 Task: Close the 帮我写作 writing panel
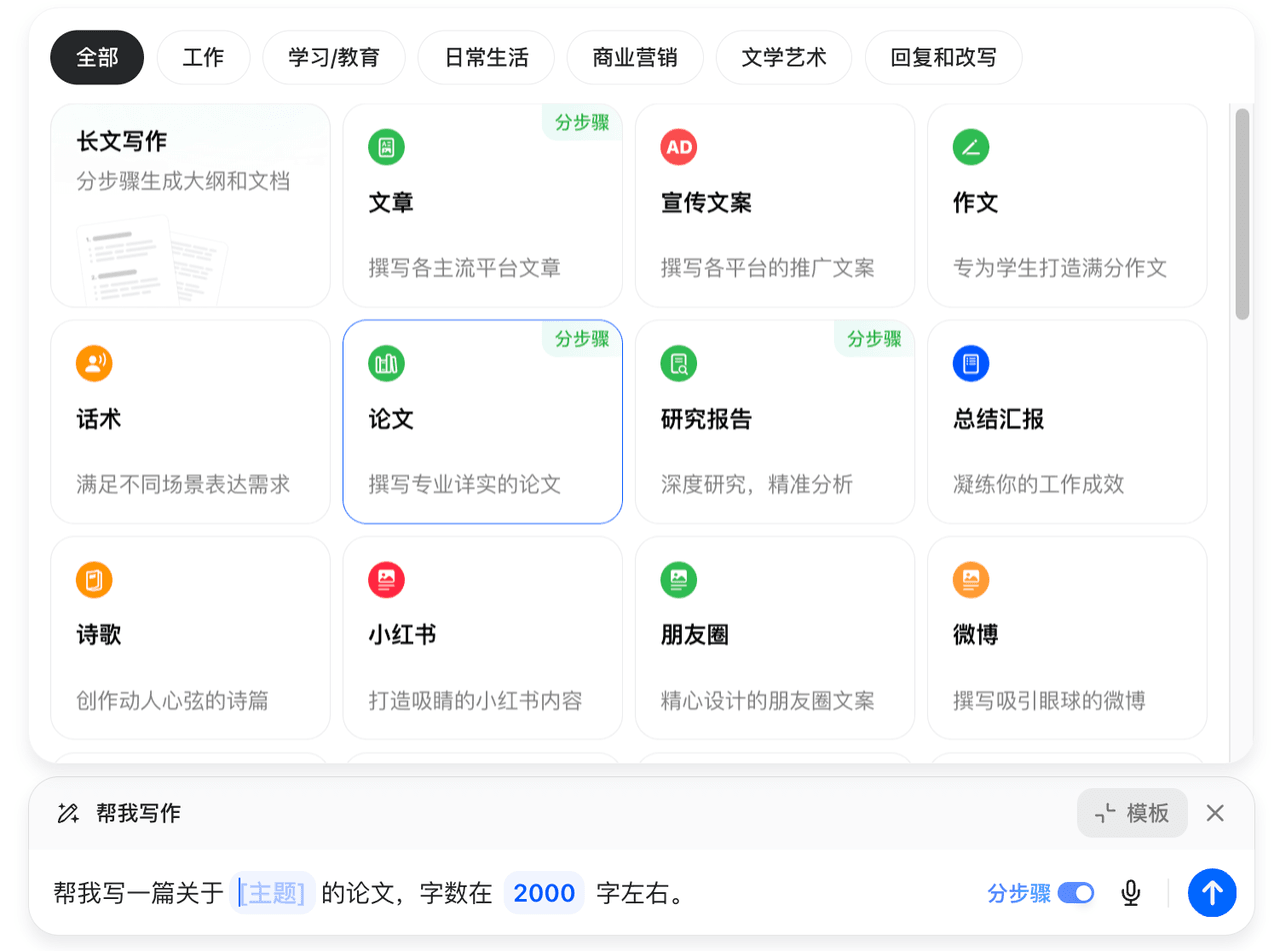(x=1215, y=813)
